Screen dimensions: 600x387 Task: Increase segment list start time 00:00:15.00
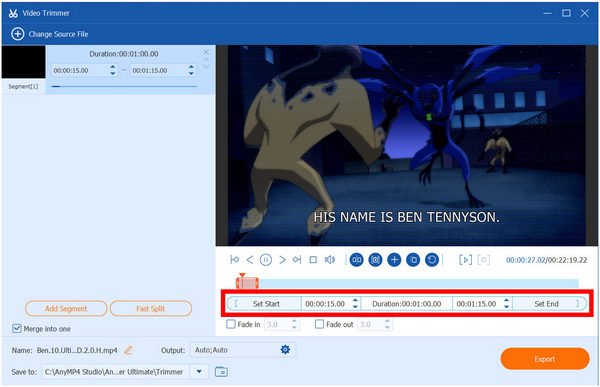click(x=112, y=67)
